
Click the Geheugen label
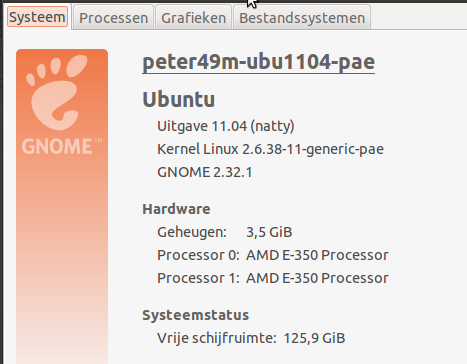pyautogui.click(x=192, y=232)
